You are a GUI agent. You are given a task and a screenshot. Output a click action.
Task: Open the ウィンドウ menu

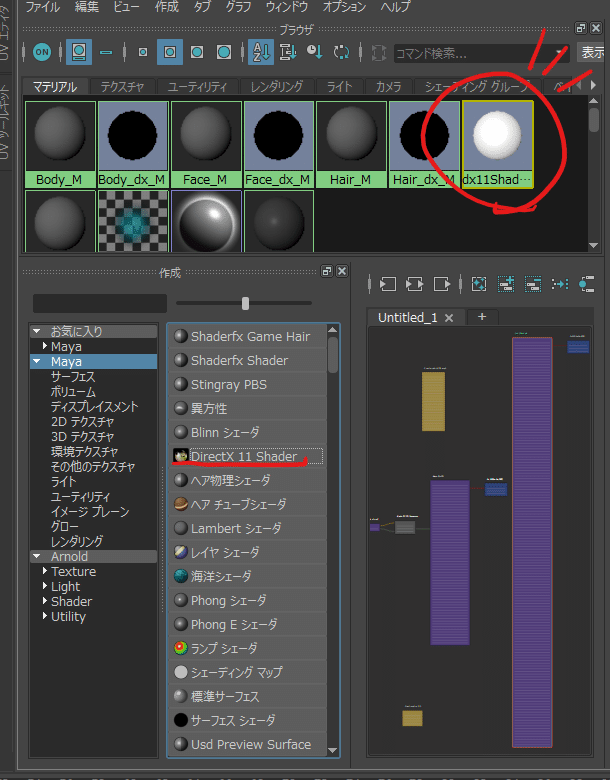click(x=287, y=6)
